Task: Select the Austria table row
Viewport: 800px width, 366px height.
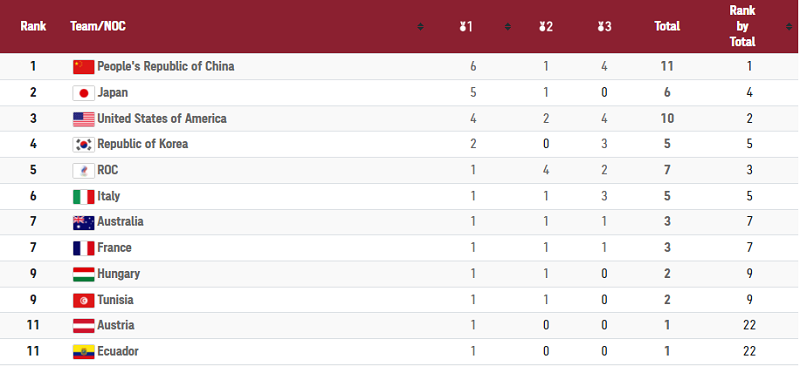Action: tap(399, 326)
